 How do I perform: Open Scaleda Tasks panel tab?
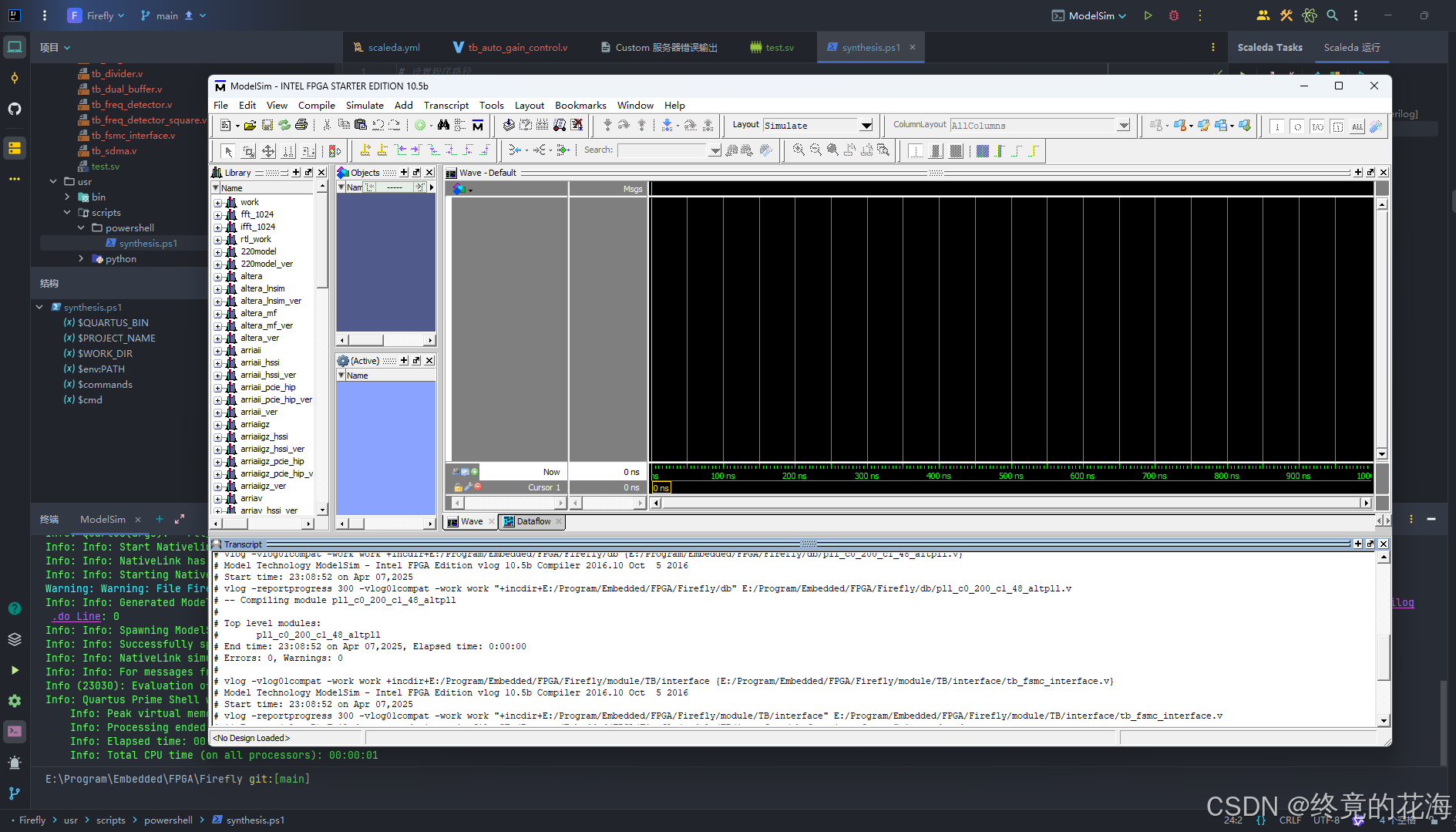(x=1269, y=47)
